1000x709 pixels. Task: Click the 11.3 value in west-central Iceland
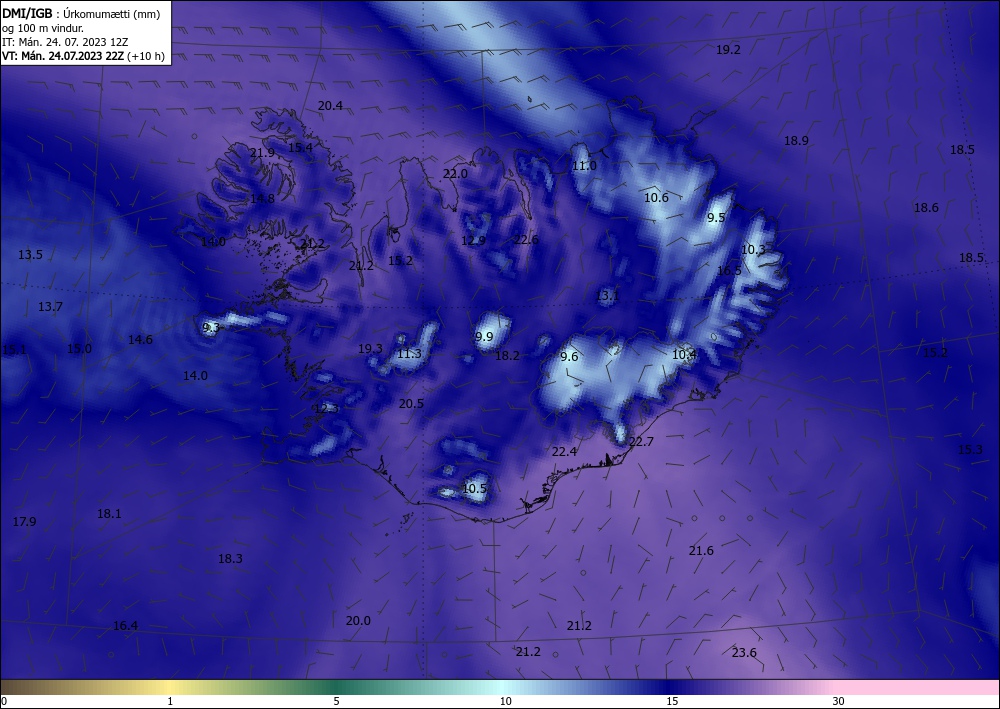point(409,354)
